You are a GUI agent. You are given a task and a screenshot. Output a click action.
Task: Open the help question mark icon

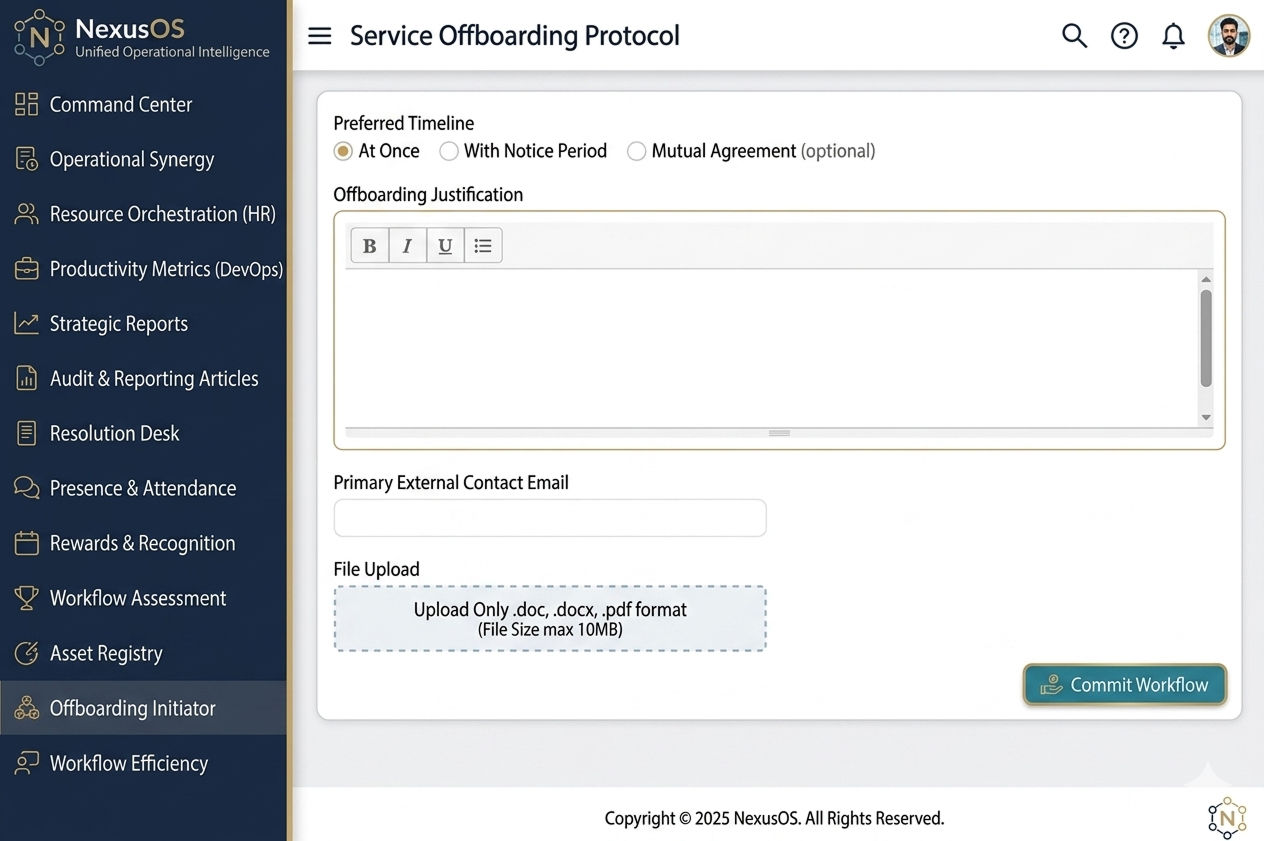coord(1124,36)
